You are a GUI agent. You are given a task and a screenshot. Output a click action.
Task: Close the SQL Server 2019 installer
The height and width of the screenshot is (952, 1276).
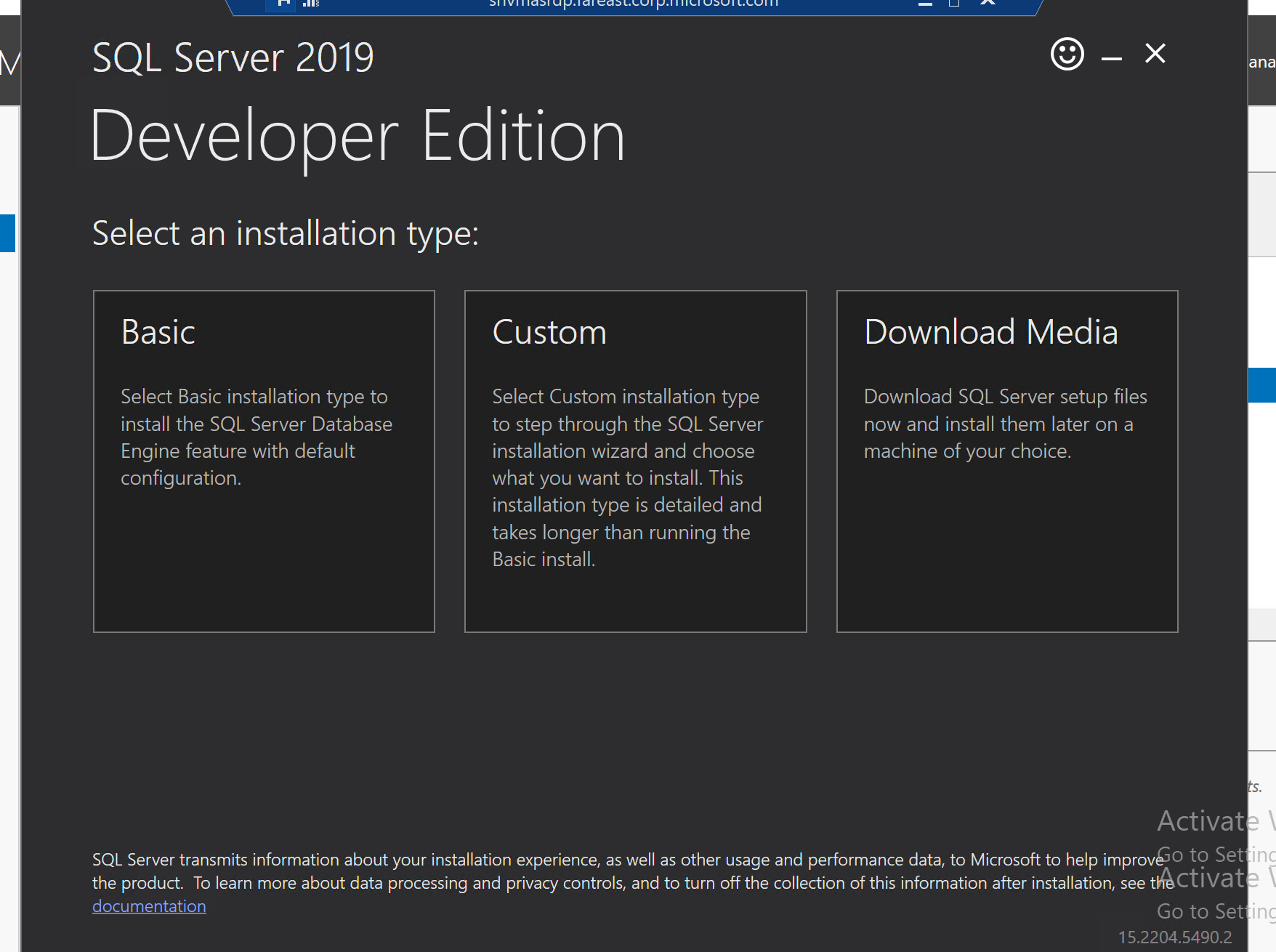tap(1155, 54)
